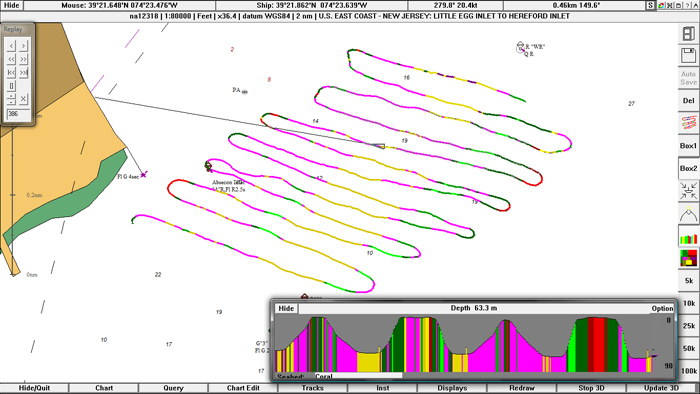This screenshot has height=394, width=700.
Task: Open the Chart Edit menu
Action: click(243, 388)
